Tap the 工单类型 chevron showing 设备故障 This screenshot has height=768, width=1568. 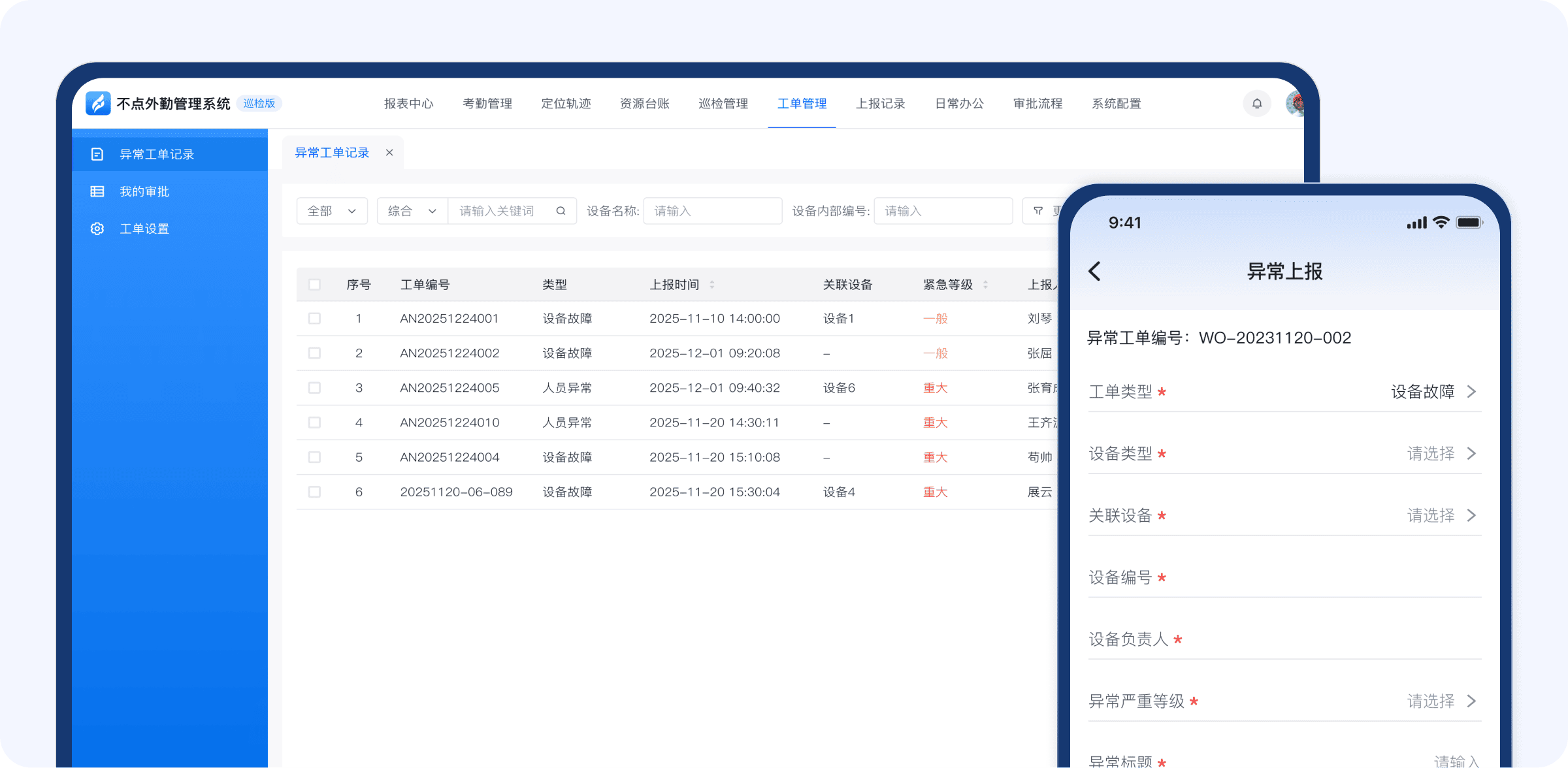coord(1472,391)
